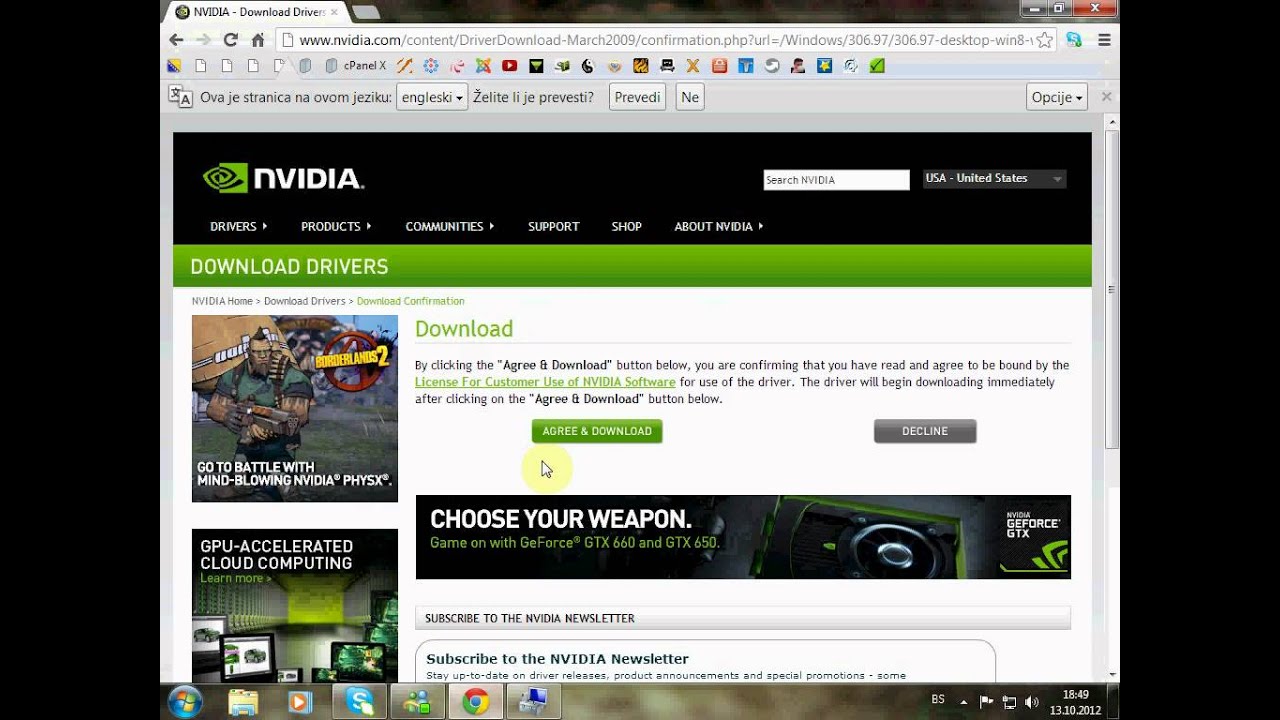Go back with the browser back arrow
Image resolution: width=1280 pixels, height=720 pixels.
(176, 40)
